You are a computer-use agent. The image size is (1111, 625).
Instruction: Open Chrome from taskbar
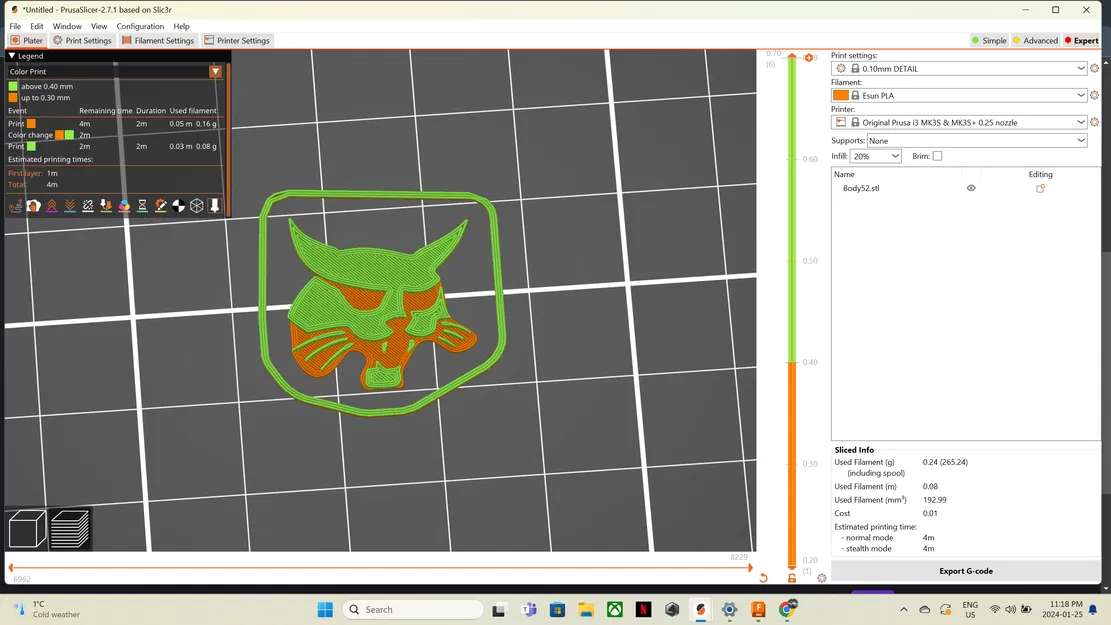click(787, 609)
